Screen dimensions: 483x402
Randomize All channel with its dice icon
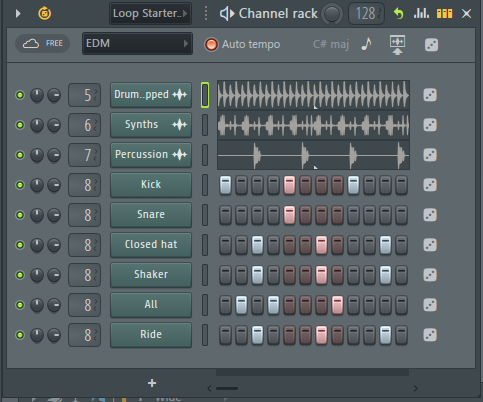click(430, 305)
